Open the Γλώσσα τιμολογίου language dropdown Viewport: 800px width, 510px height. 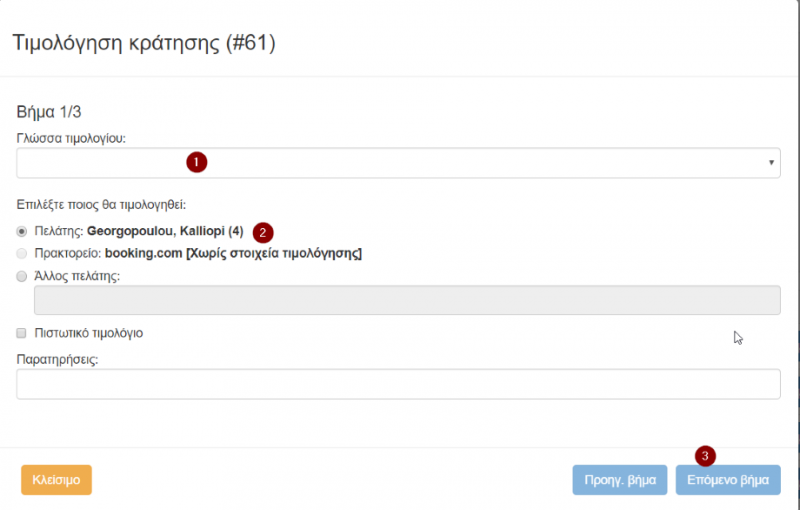398,163
